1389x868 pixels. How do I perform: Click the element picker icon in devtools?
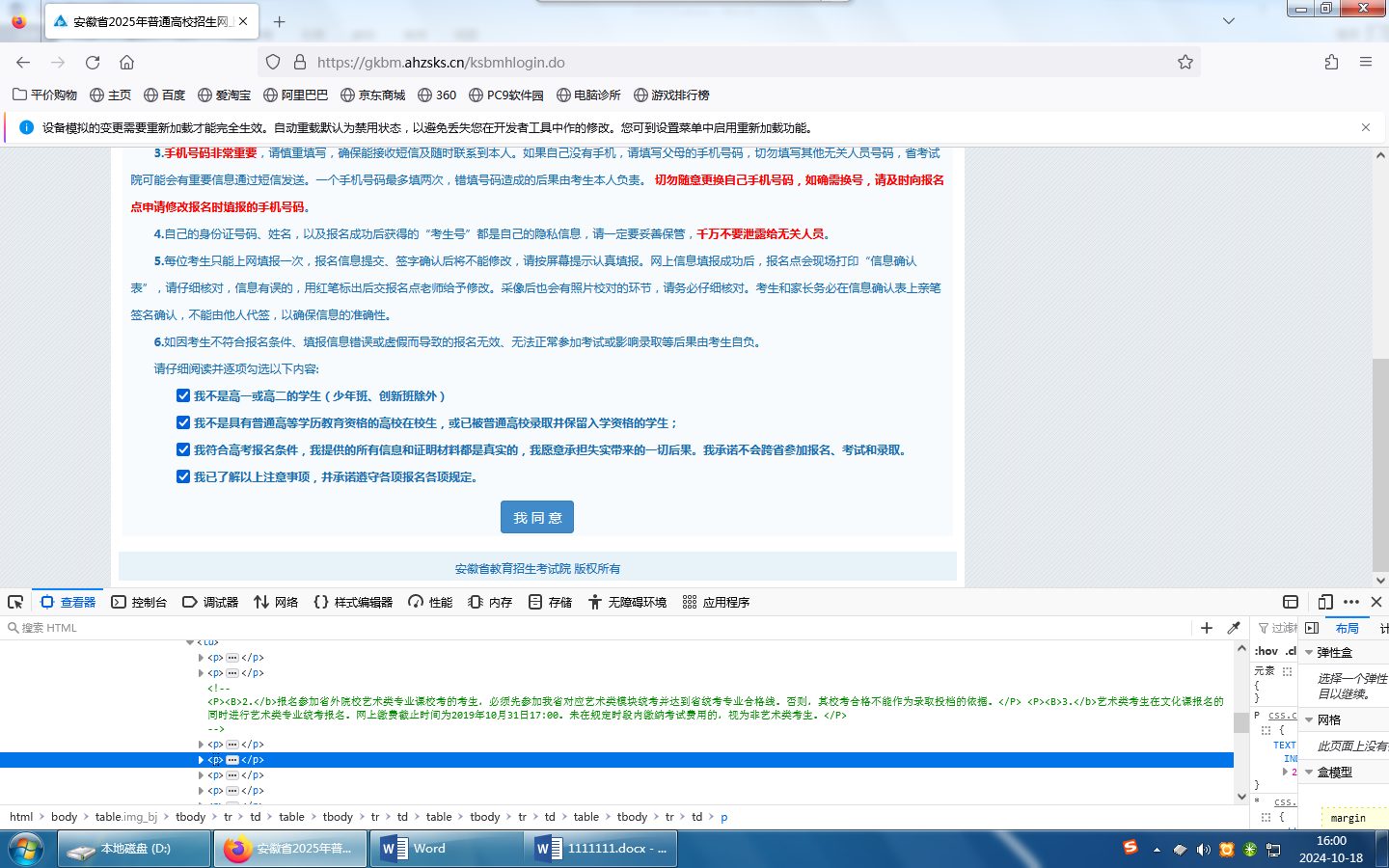coord(15,602)
